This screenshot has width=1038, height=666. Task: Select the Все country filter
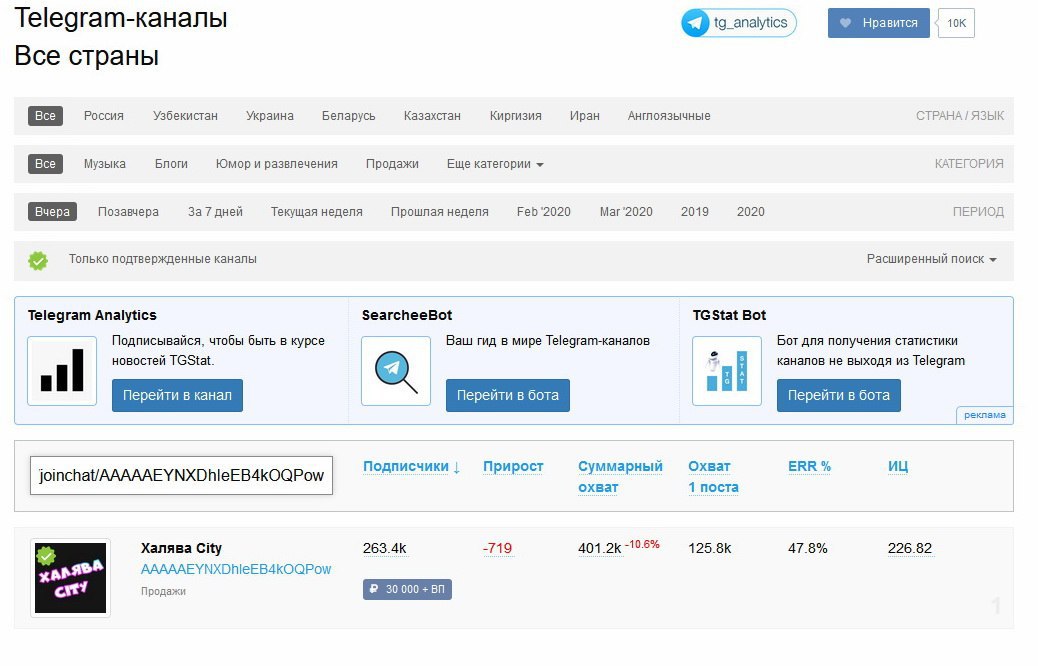pos(45,116)
